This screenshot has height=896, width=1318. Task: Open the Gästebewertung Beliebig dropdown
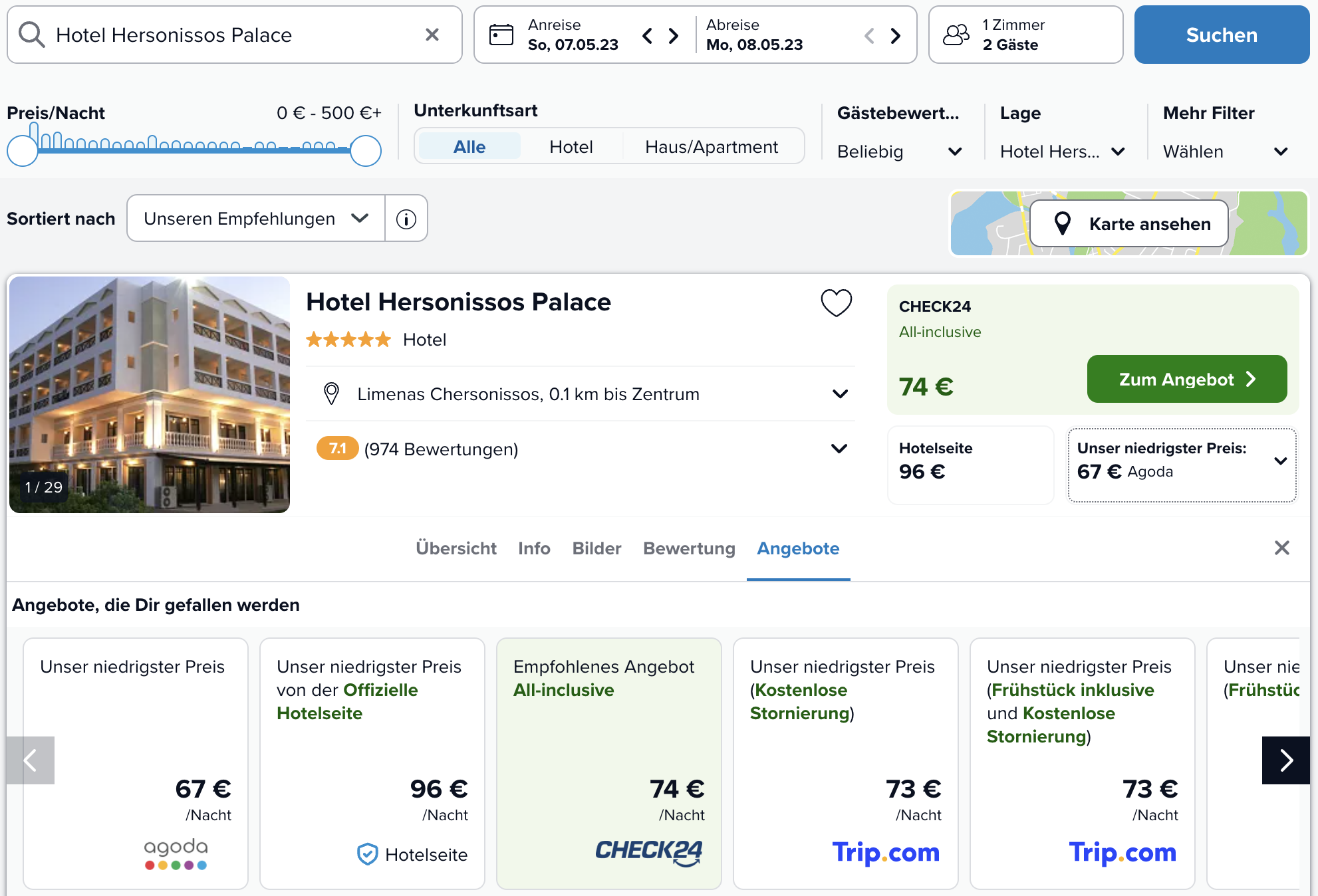pyautogui.click(x=899, y=152)
